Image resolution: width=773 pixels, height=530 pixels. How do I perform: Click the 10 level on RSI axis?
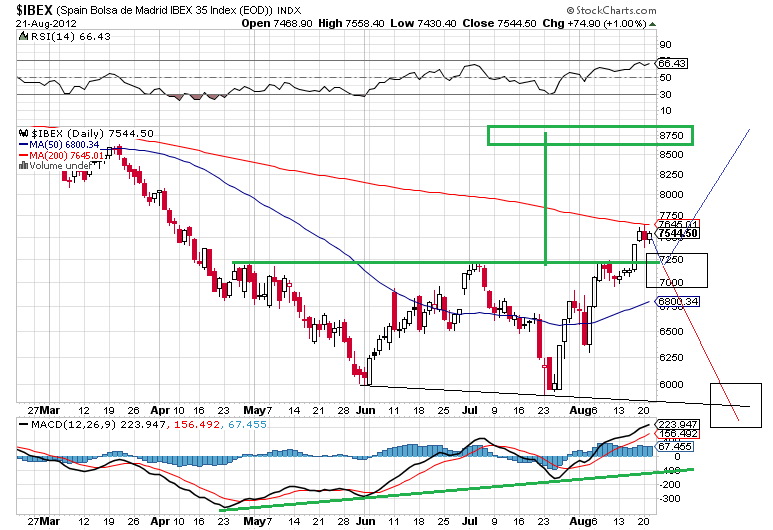tap(666, 110)
